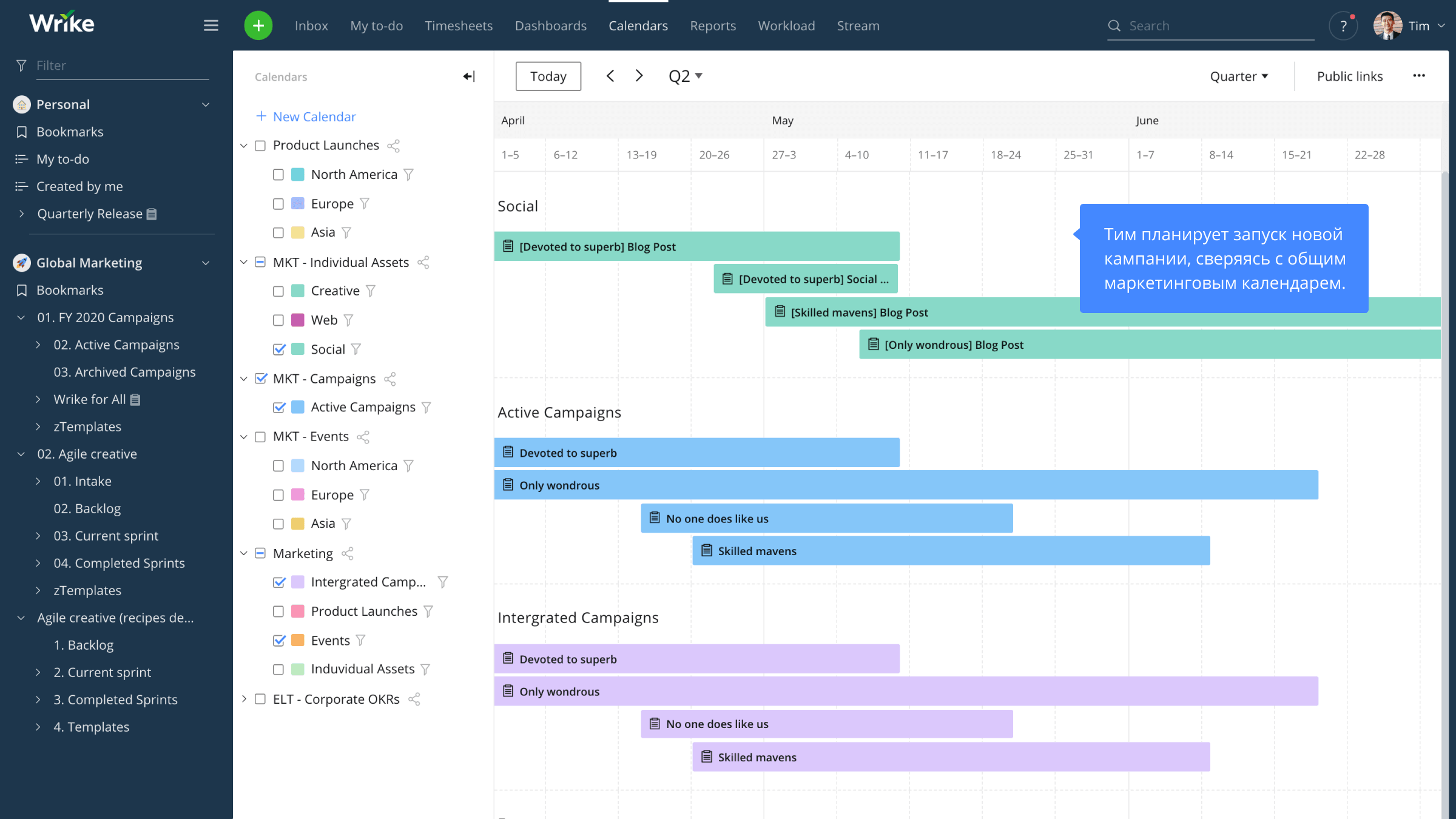The image size is (1456, 819).
Task: Enable the Web layer checkbox
Action: (x=278, y=320)
